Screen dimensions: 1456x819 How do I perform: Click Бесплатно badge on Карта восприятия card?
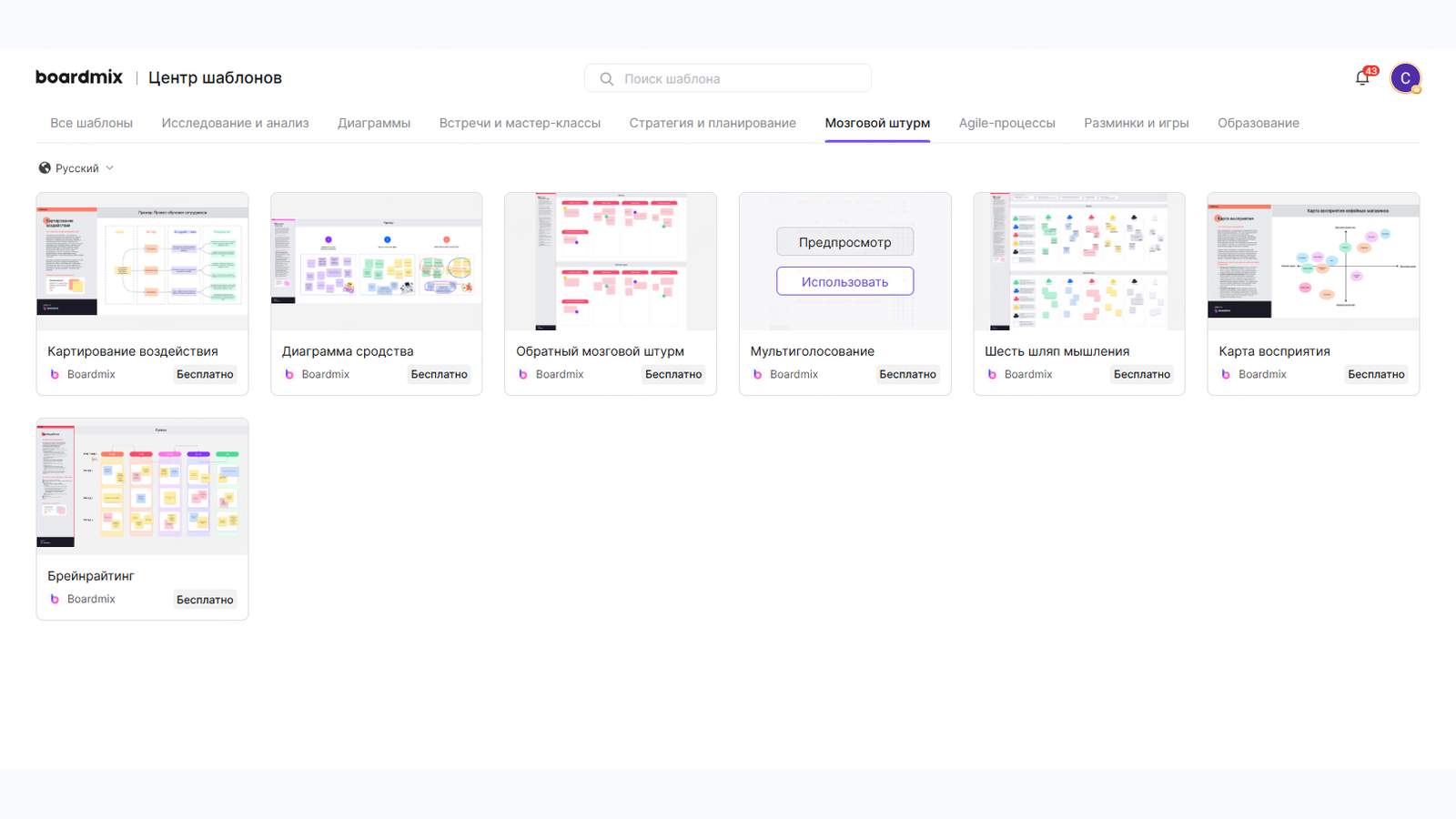pos(1376,375)
